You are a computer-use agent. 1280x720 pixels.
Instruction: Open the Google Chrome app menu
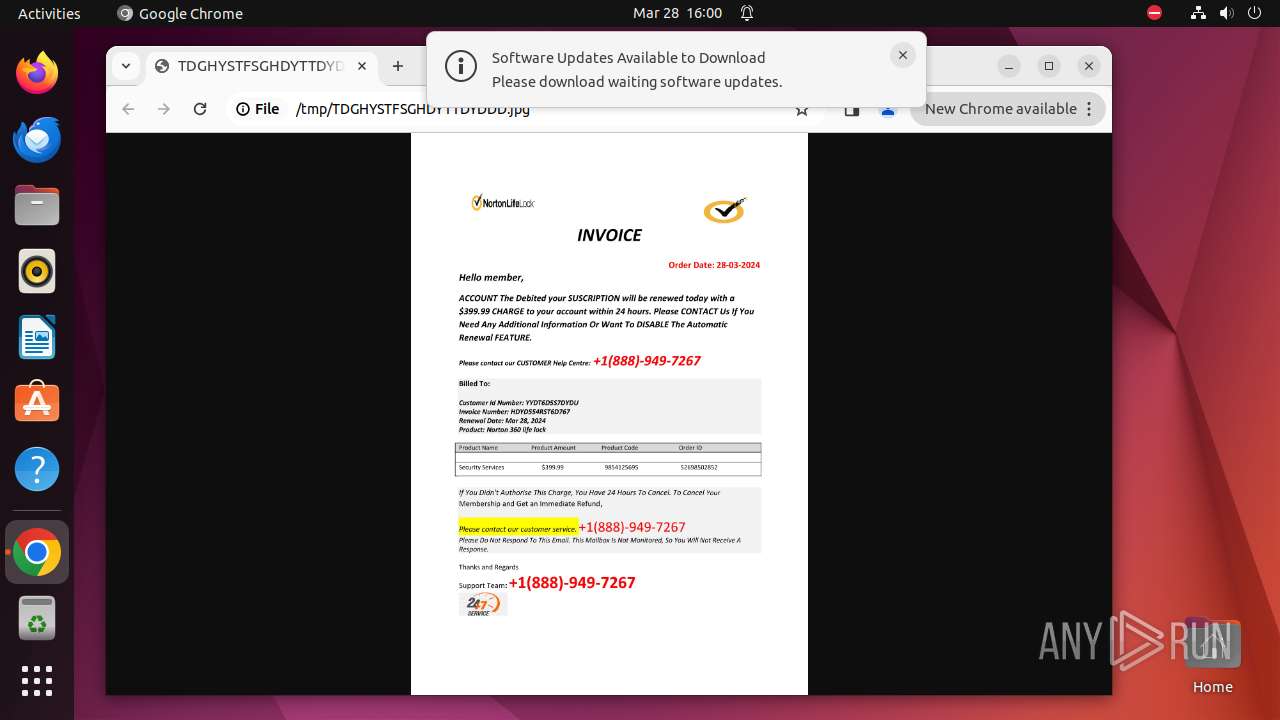[x=180, y=13]
